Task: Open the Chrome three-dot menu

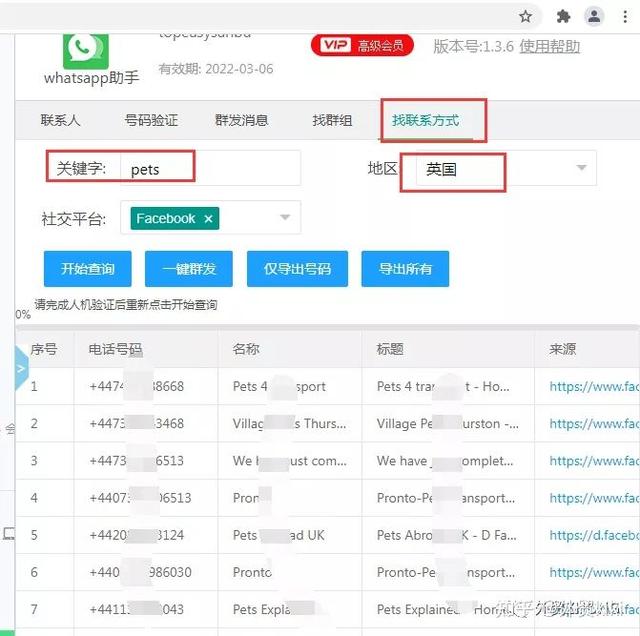Action: pyautogui.click(x=628, y=16)
